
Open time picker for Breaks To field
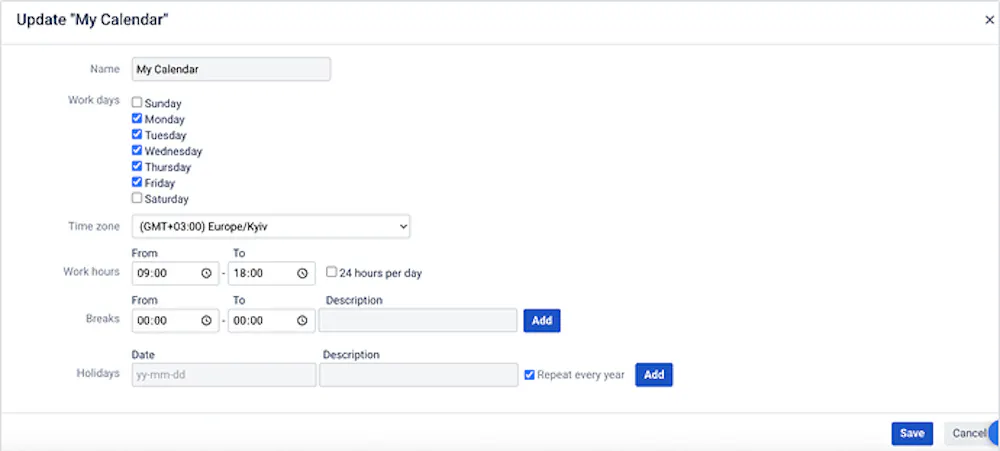tap(302, 321)
